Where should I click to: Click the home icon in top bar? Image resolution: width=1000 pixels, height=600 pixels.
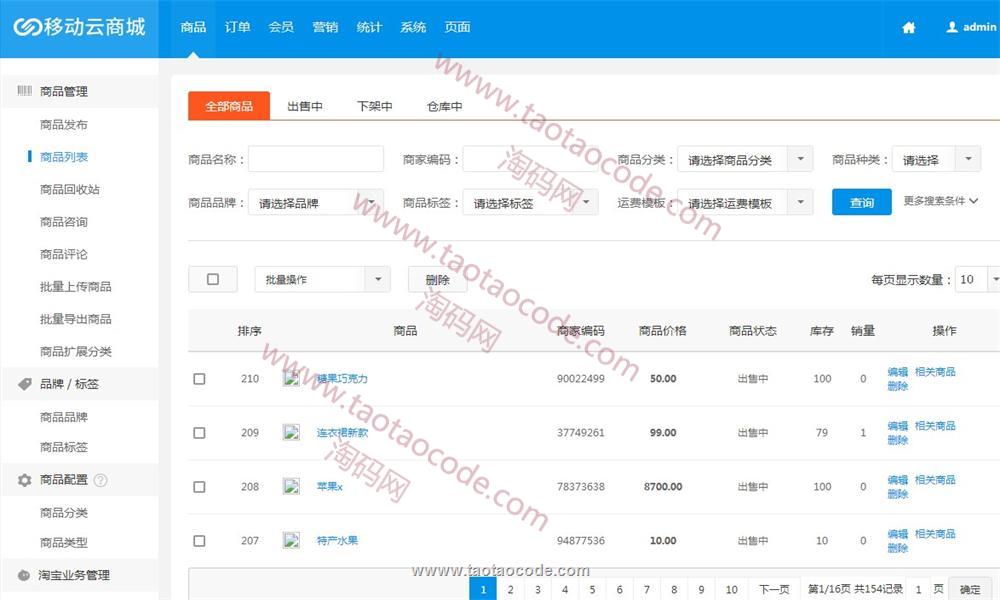click(x=908, y=28)
